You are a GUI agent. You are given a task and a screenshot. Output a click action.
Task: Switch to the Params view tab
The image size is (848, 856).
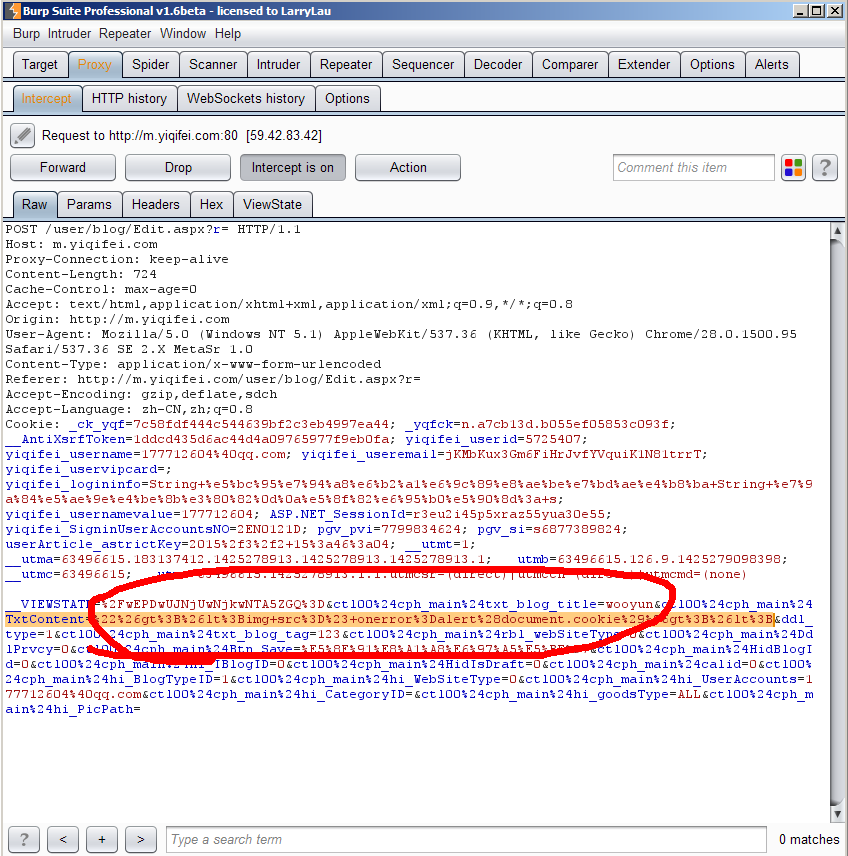pyautogui.click(x=90, y=205)
